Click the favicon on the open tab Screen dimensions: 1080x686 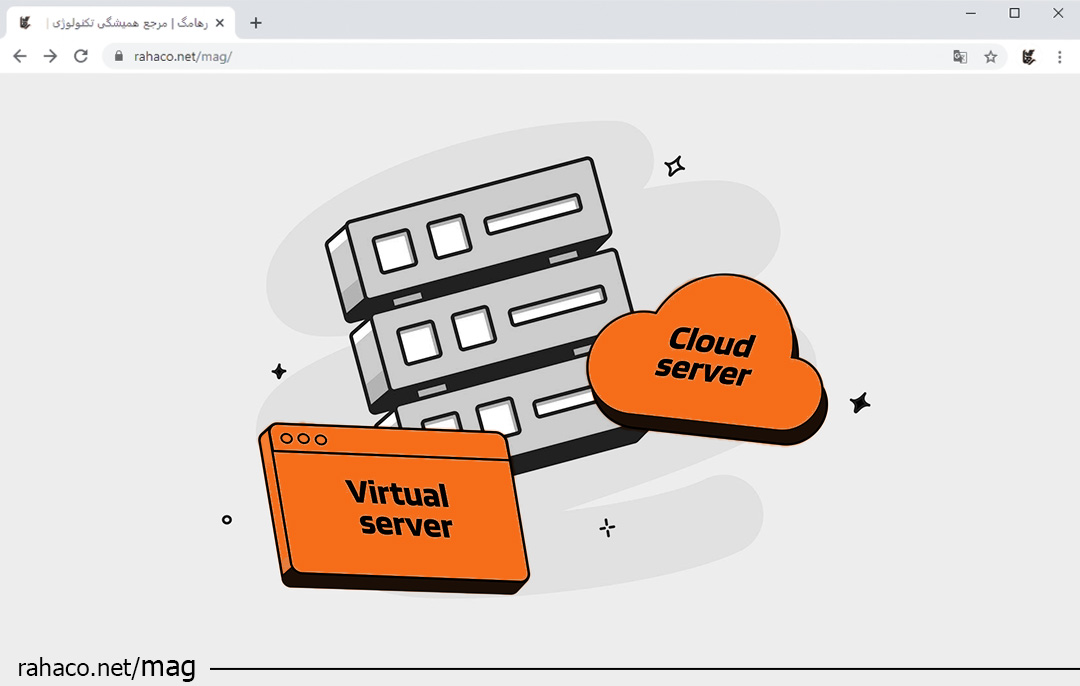[25, 23]
